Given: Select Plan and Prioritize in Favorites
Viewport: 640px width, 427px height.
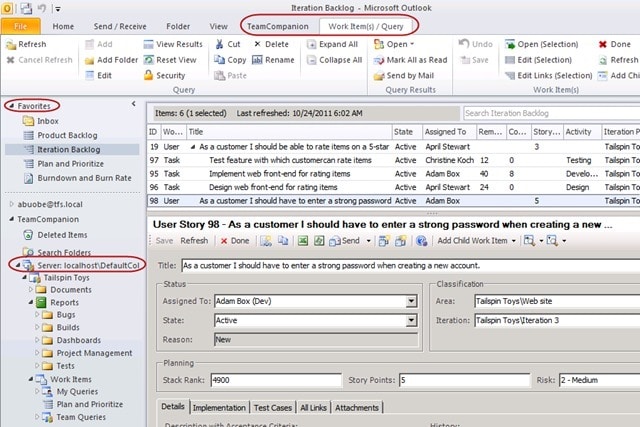Looking at the screenshot, I should click(70, 164).
